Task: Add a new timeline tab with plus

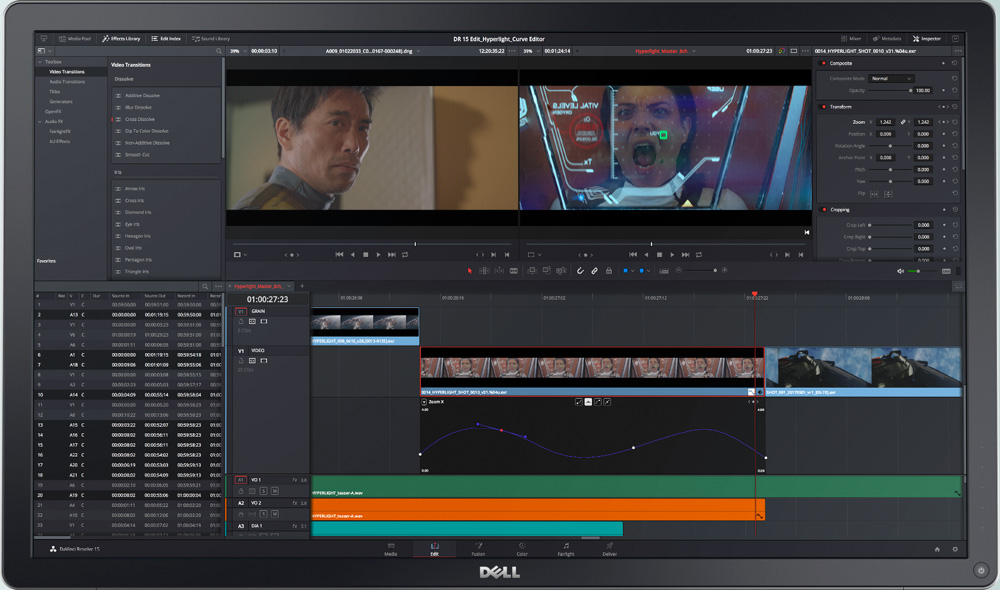Action: click(302, 286)
